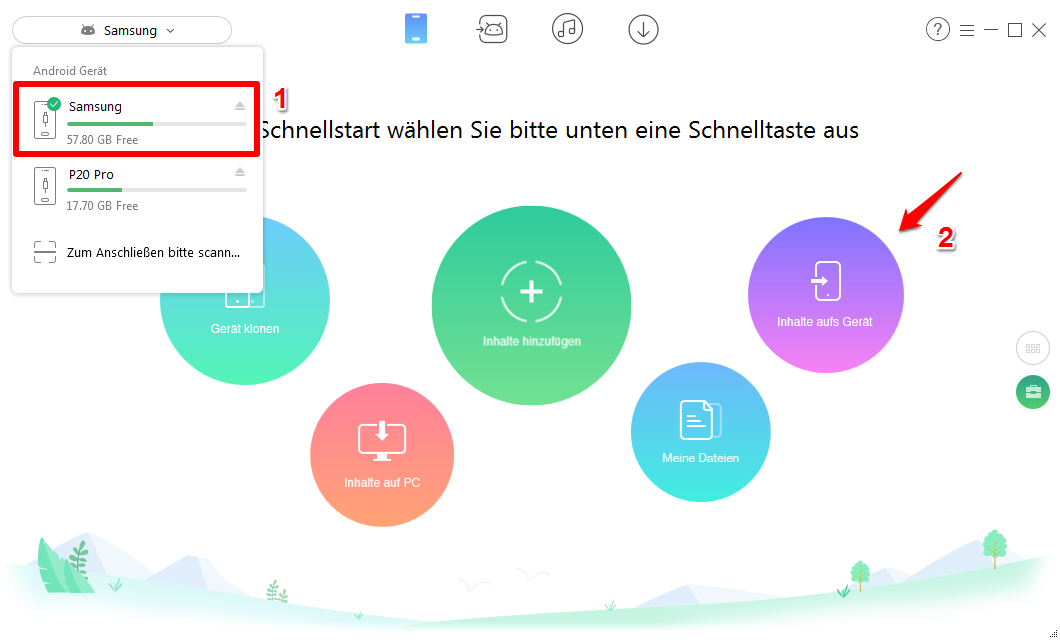The image size is (1060, 640).
Task: Open Meine Dateien
Action: [x=700, y=431]
